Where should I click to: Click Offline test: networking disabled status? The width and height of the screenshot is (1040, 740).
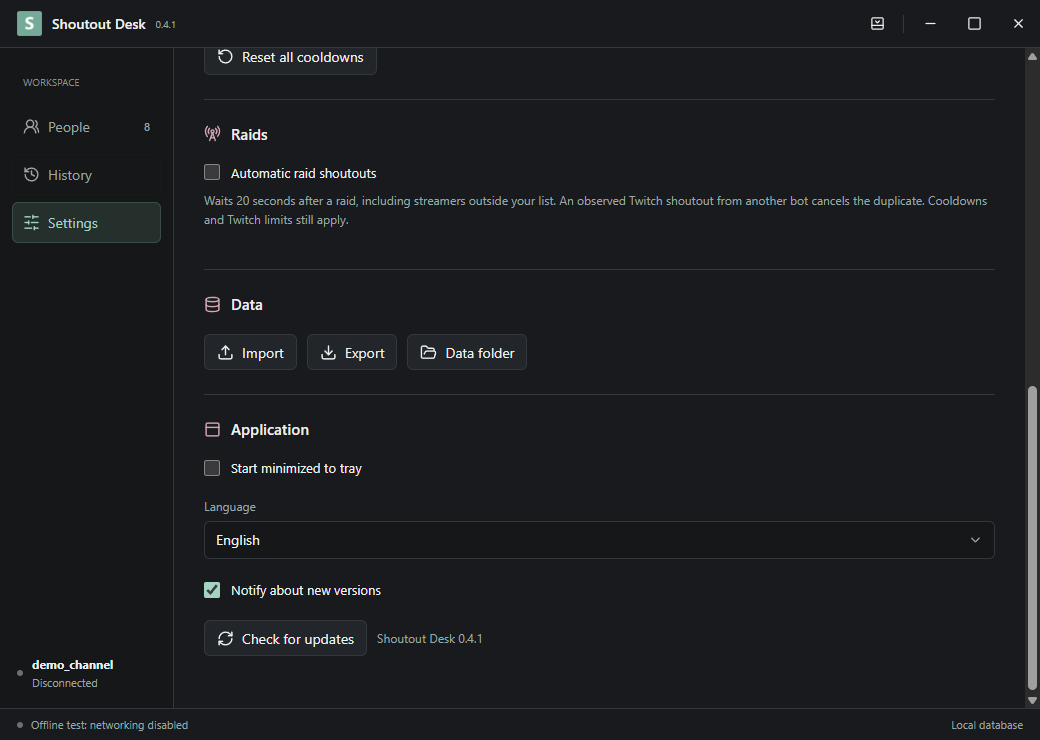[x=109, y=725]
